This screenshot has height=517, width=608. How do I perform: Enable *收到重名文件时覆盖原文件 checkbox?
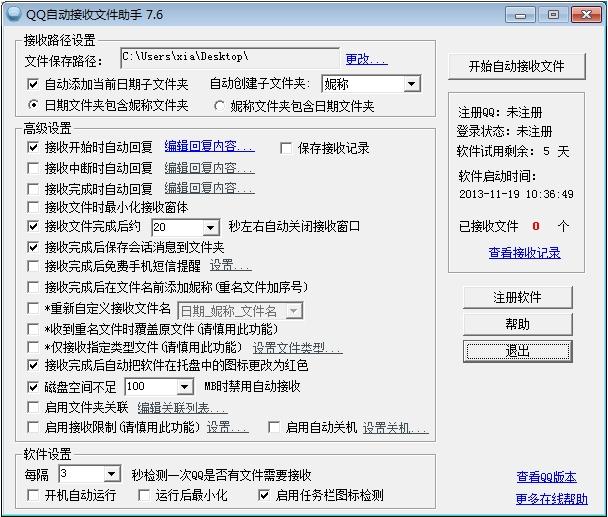(x=33, y=329)
